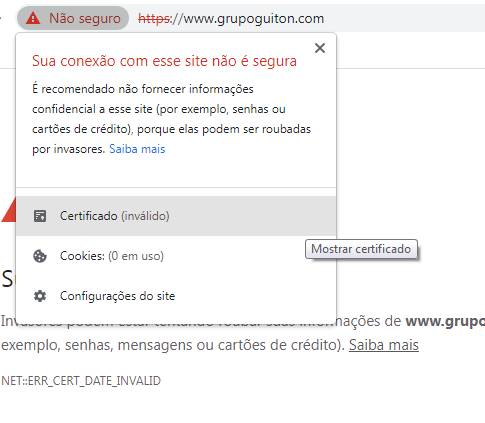Click the site settings gear icon
The height and width of the screenshot is (423, 485).
(x=40, y=296)
